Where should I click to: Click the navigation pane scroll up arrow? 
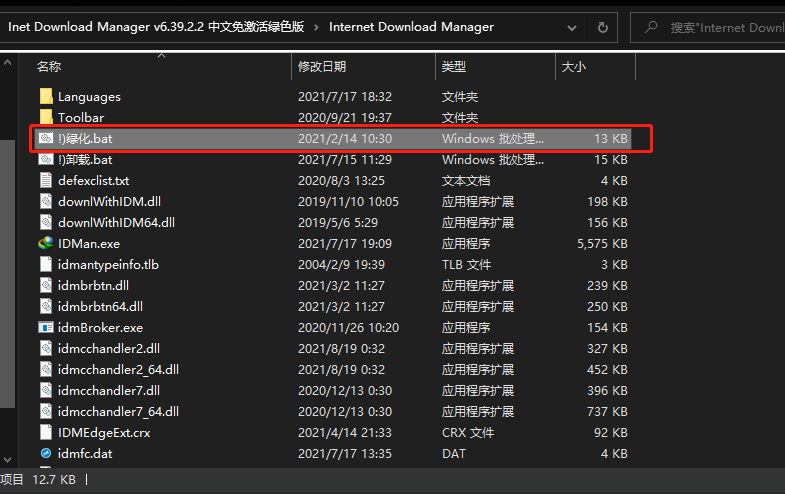[8, 63]
